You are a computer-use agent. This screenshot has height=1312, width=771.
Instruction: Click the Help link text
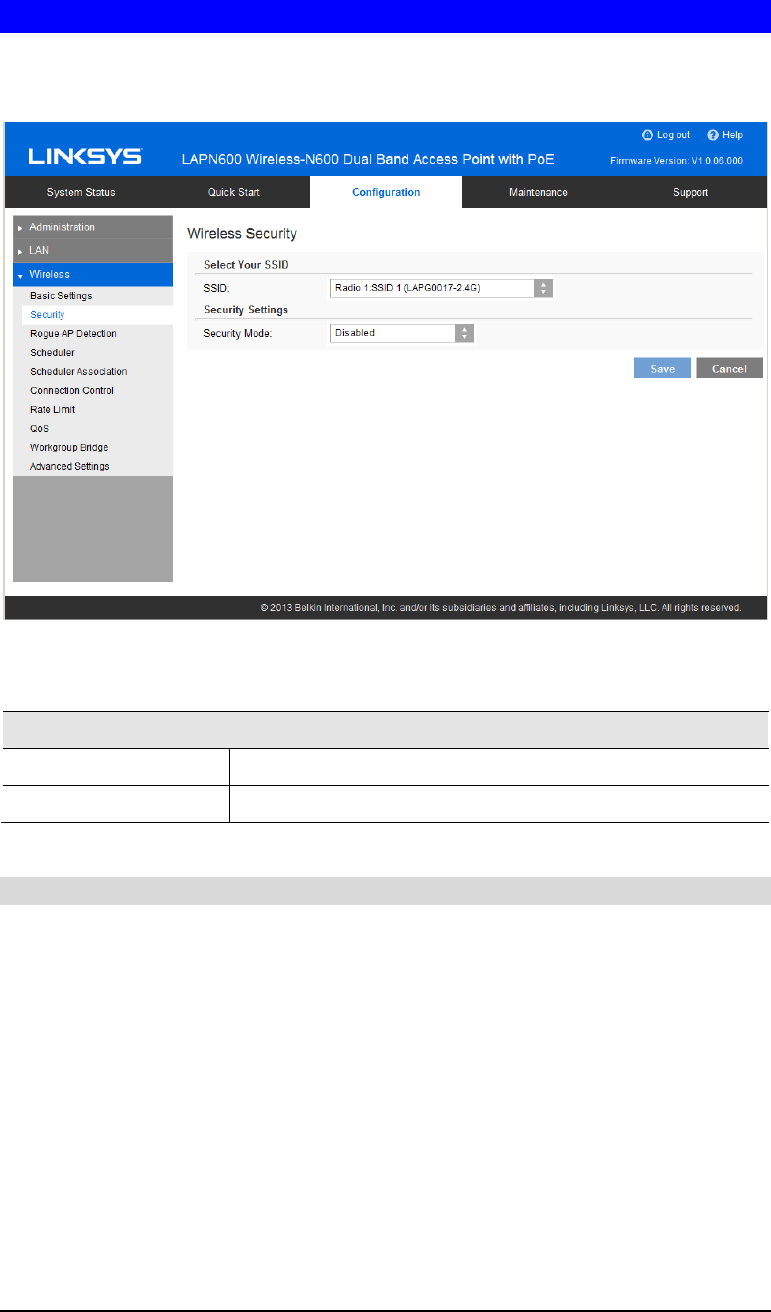(733, 135)
